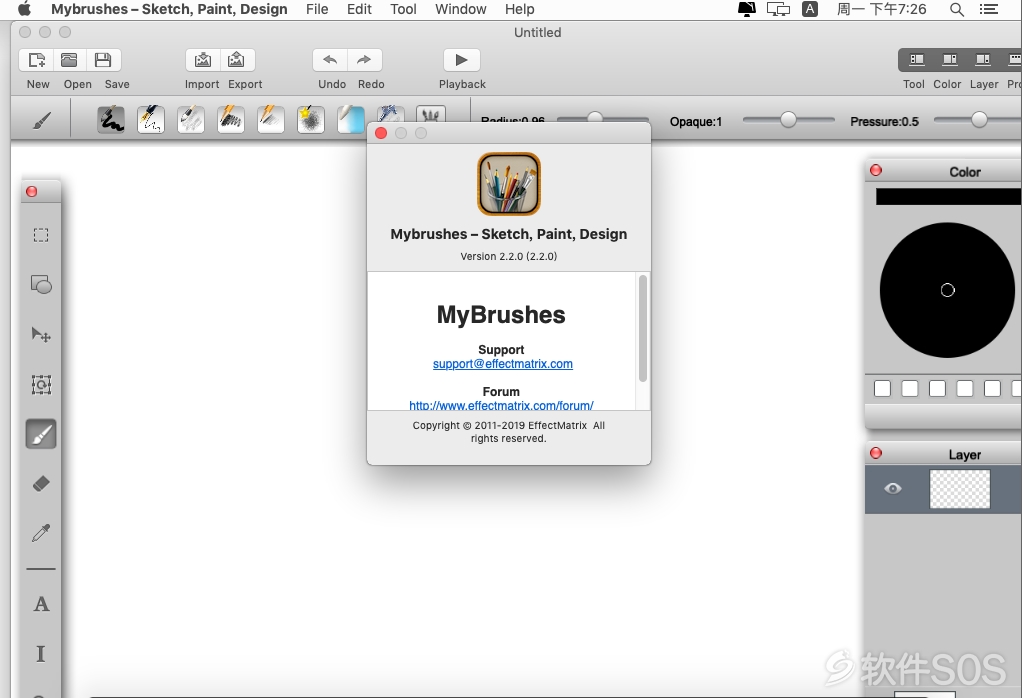
Task: Click the black current color bar
Action: coord(948,196)
